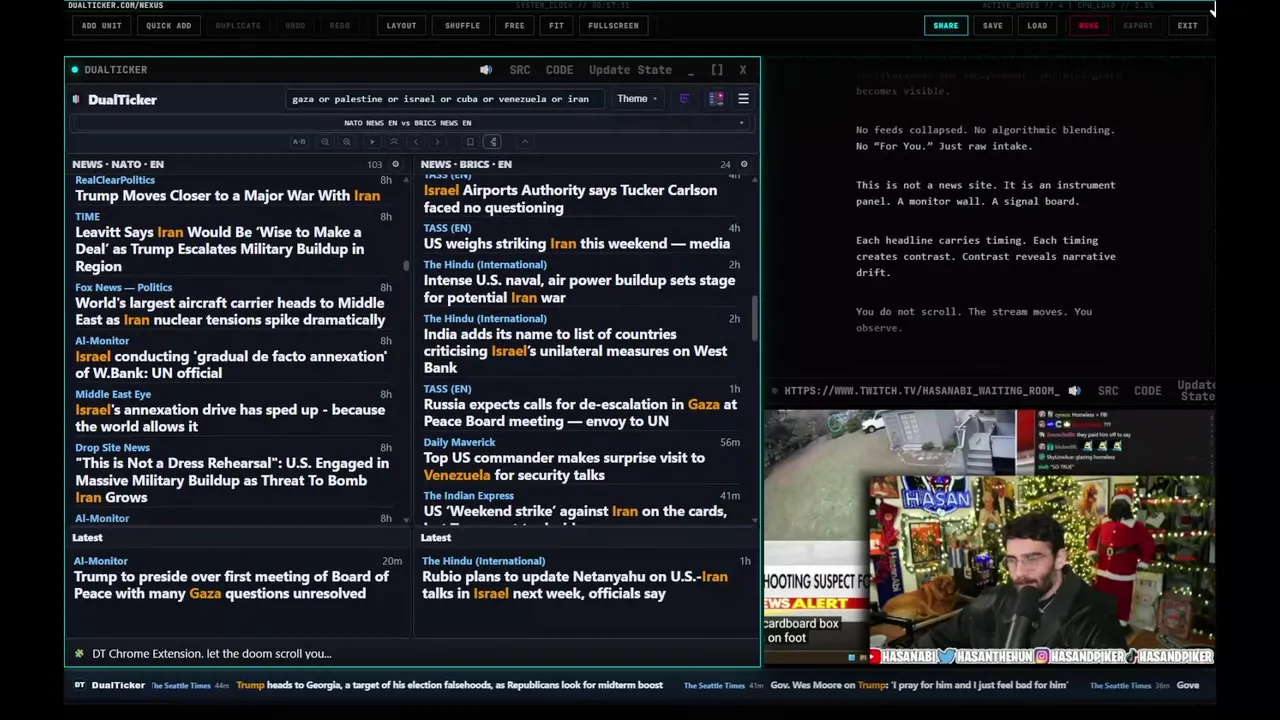
Task: Mute the Twitch stream unit speaker icon
Action: pos(1074,391)
